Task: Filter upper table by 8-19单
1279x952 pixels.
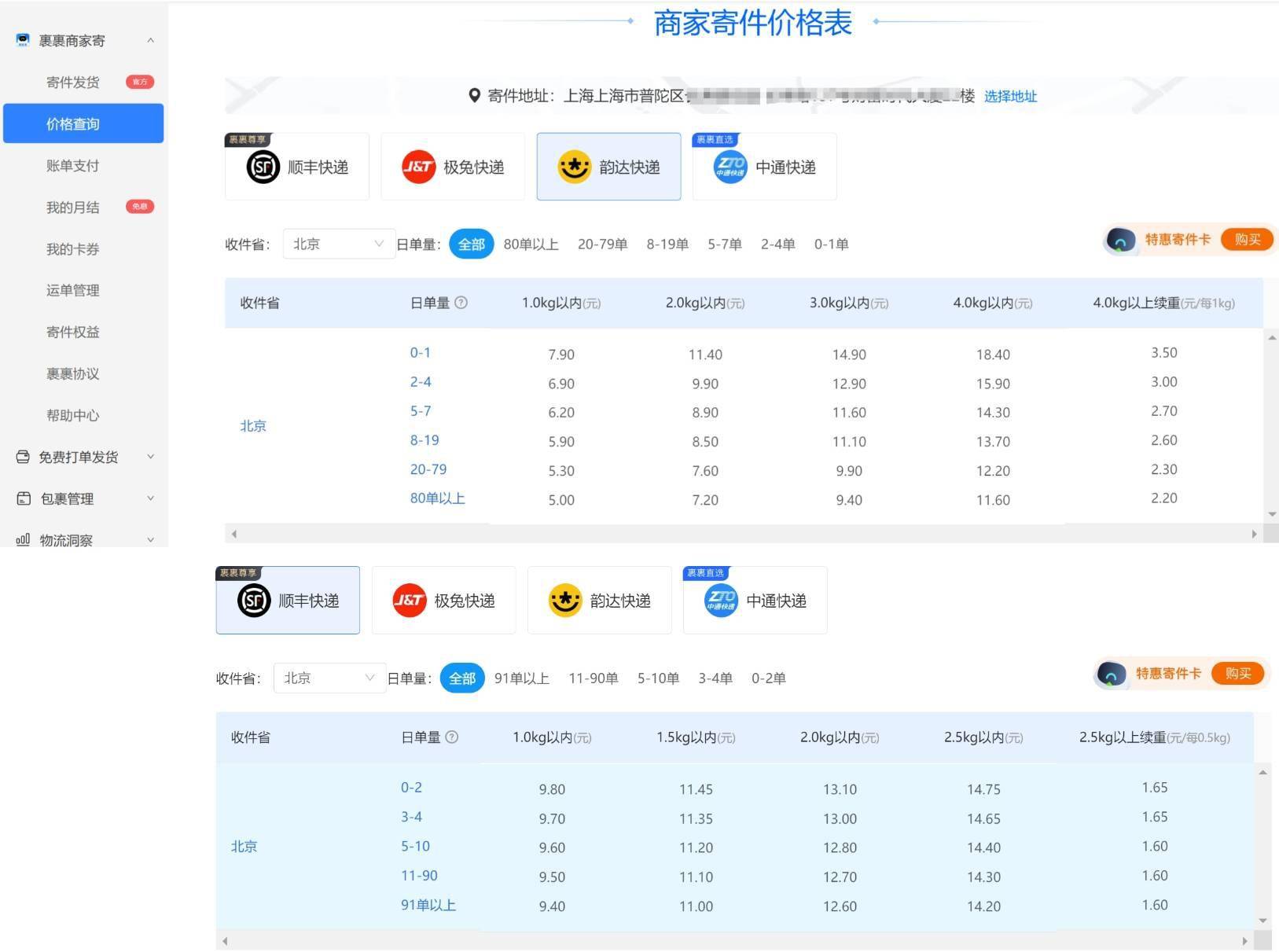Action: tap(667, 244)
